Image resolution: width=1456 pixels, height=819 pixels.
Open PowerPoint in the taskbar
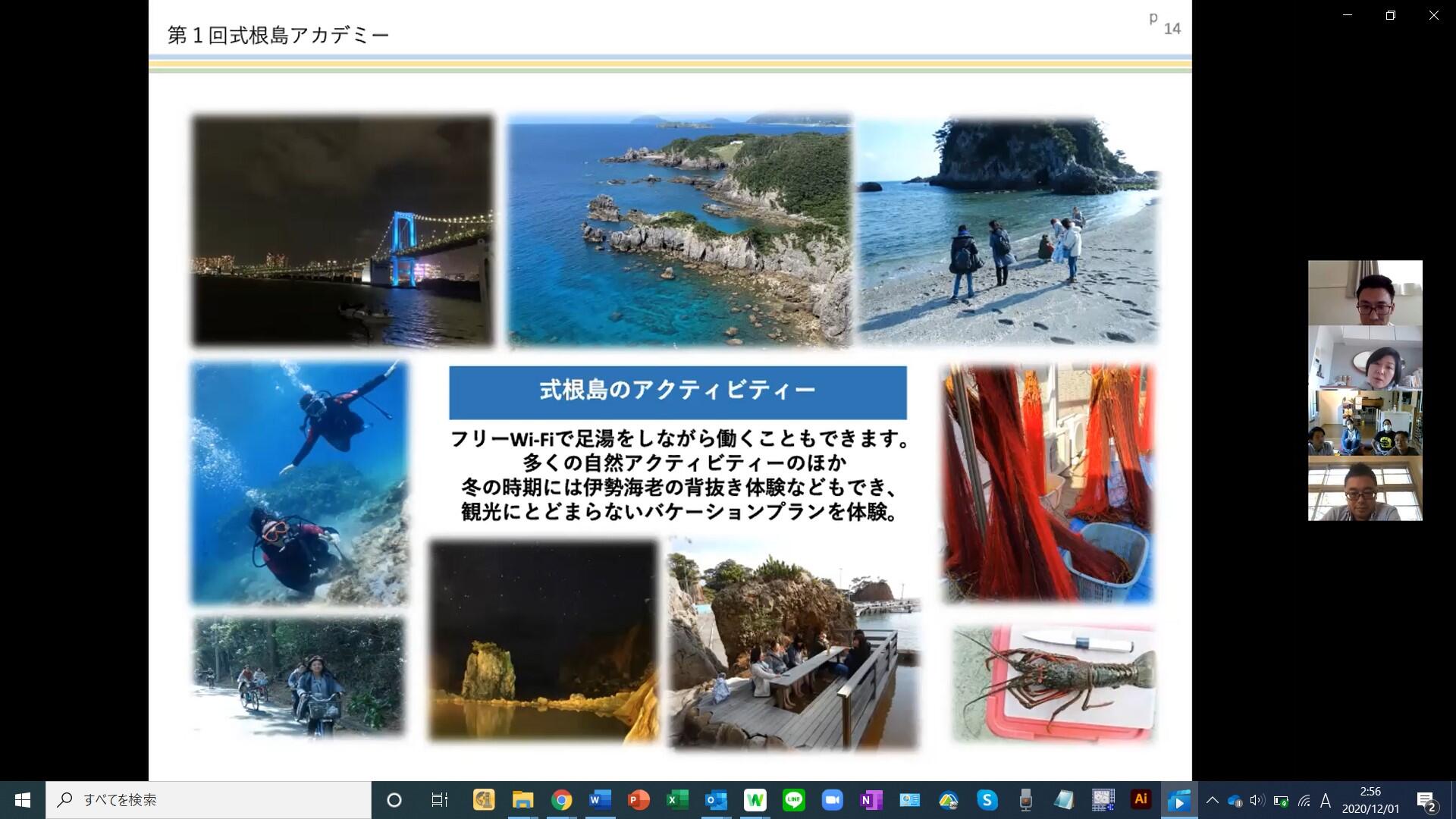pyautogui.click(x=639, y=800)
